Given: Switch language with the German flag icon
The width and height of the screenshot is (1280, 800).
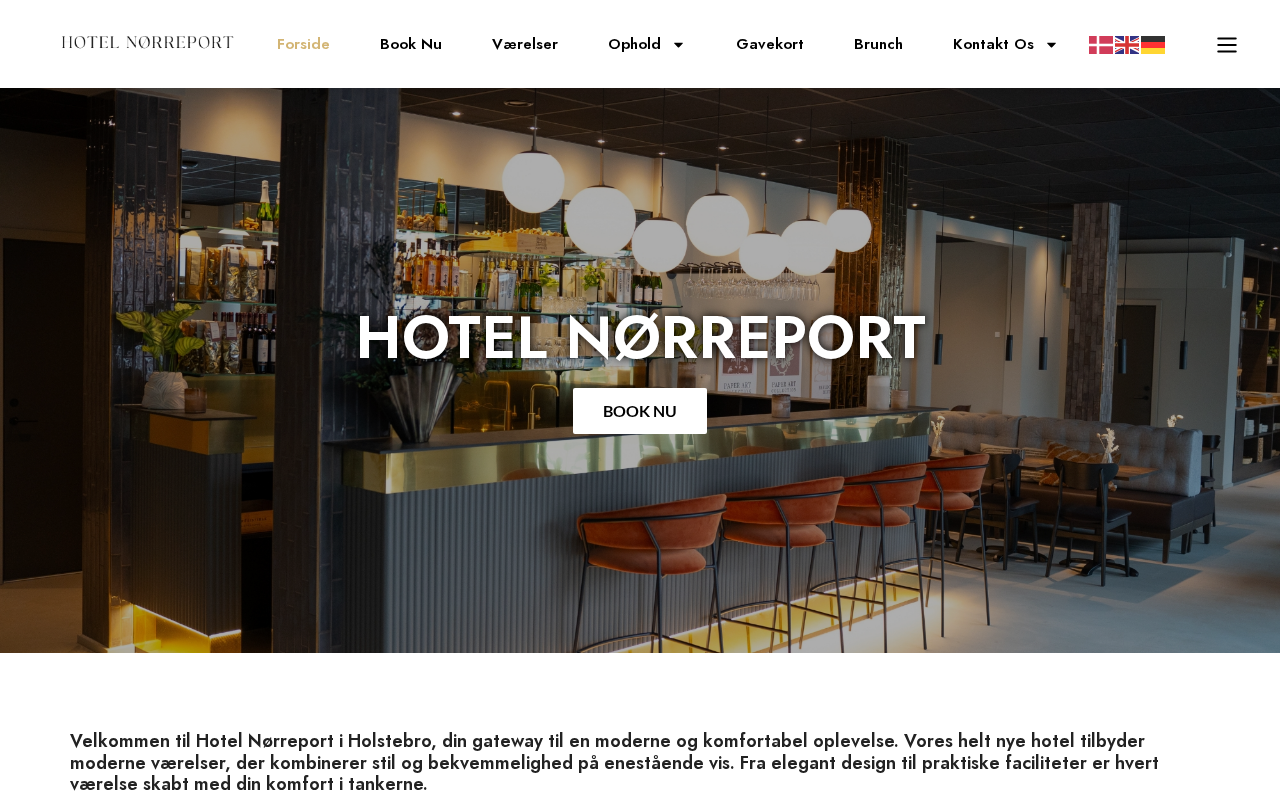Looking at the screenshot, I should click(1153, 45).
